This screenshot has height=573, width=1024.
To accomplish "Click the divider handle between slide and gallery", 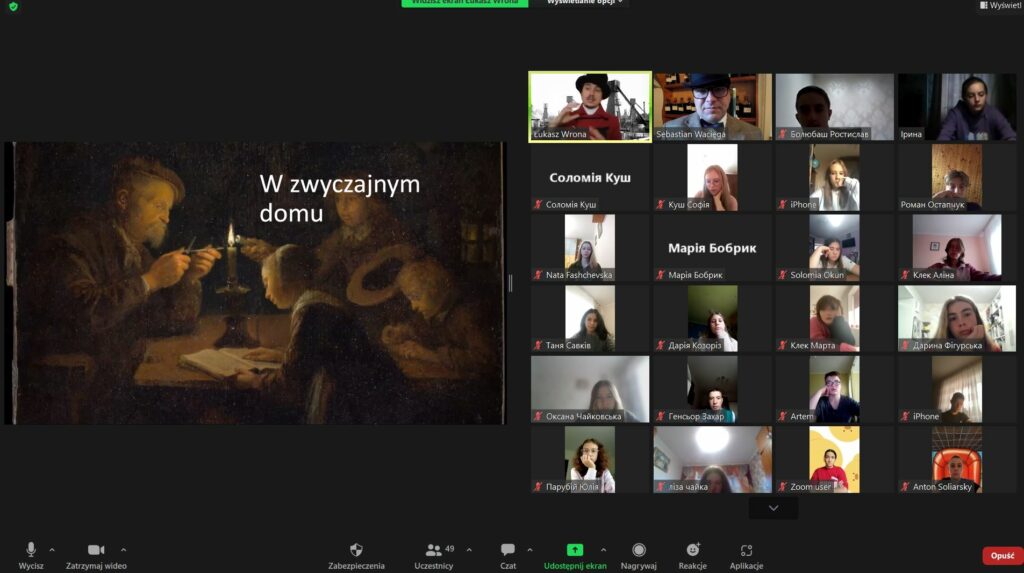I will coord(511,283).
